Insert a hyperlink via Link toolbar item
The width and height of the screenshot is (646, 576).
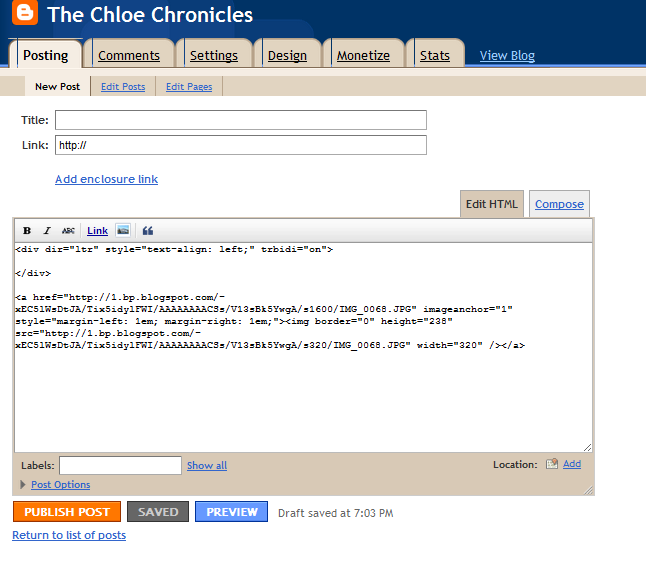point(97,231)
